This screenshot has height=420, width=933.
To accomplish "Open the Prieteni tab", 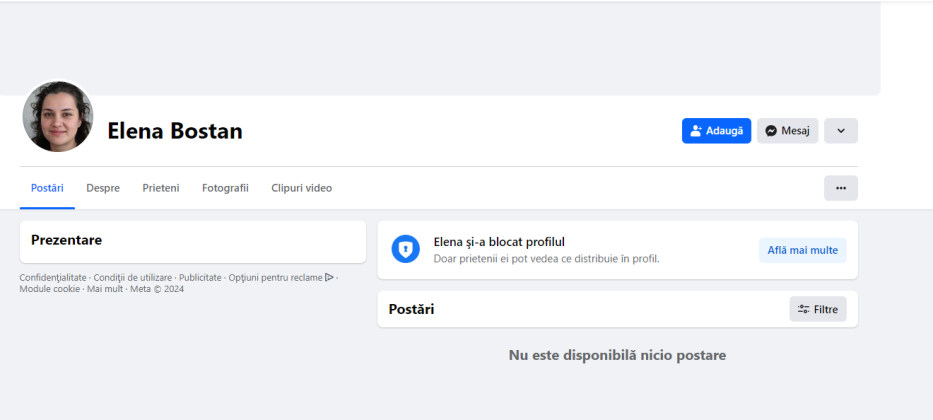I will pos(161,188).
